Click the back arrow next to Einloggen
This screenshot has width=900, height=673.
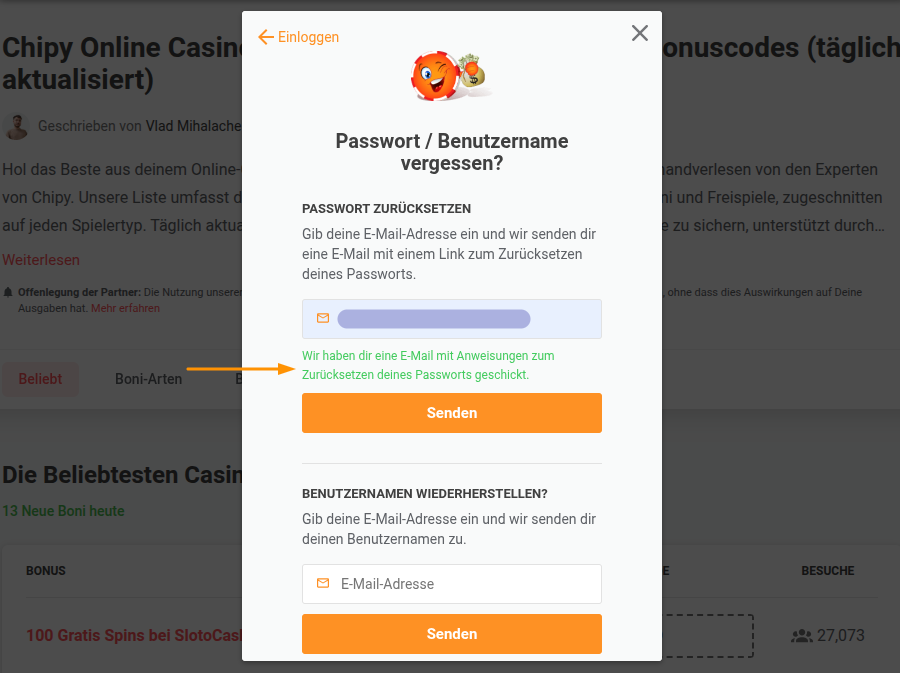[265, 37]
